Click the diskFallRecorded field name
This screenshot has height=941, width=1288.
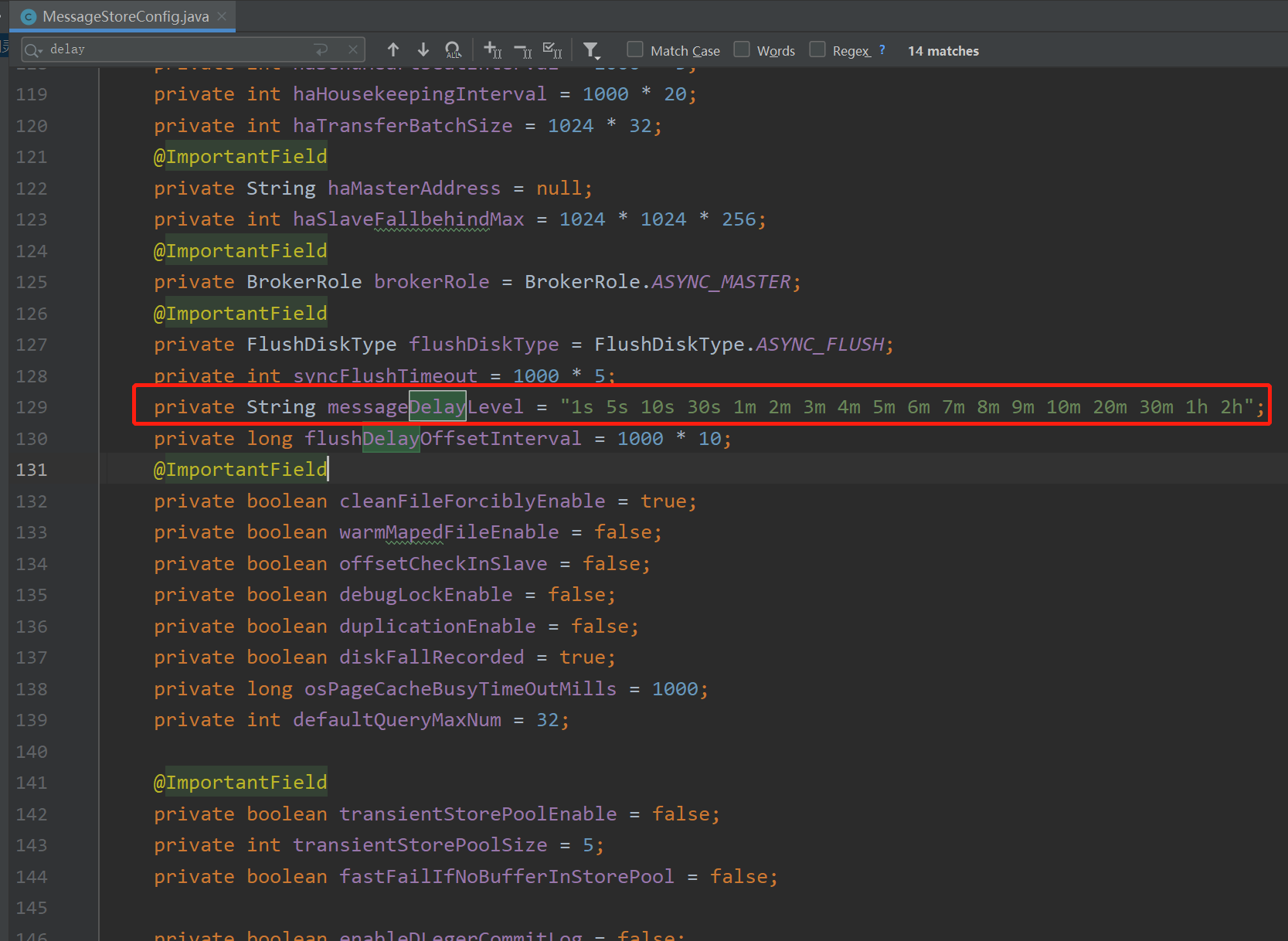(x=432, y=657)
